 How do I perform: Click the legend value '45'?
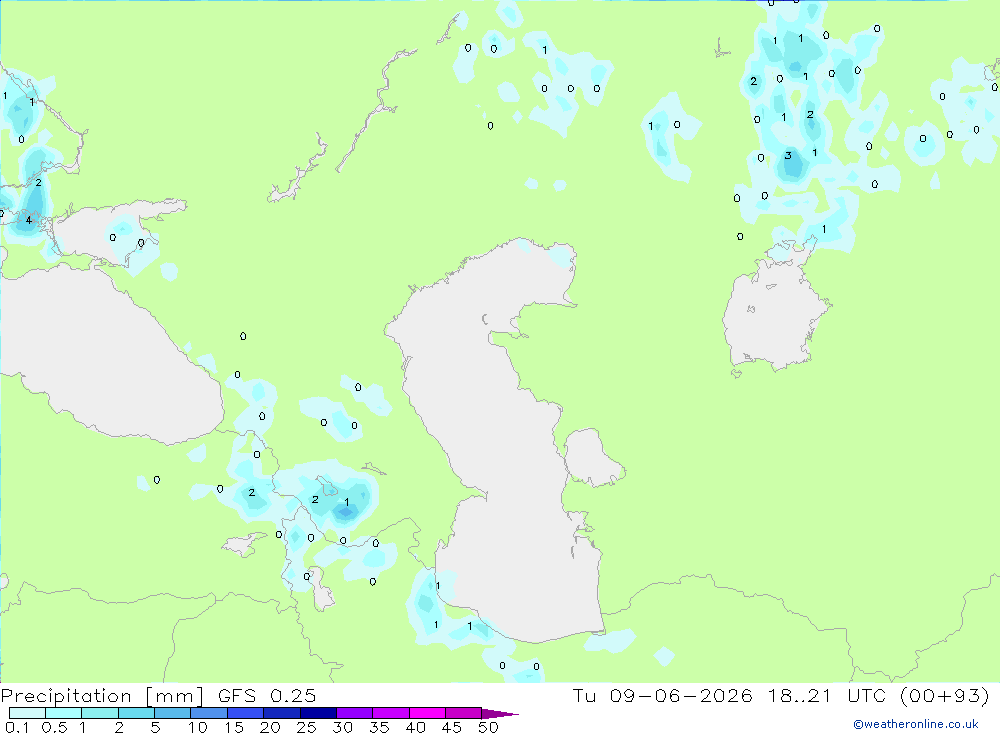coord(452,727)
